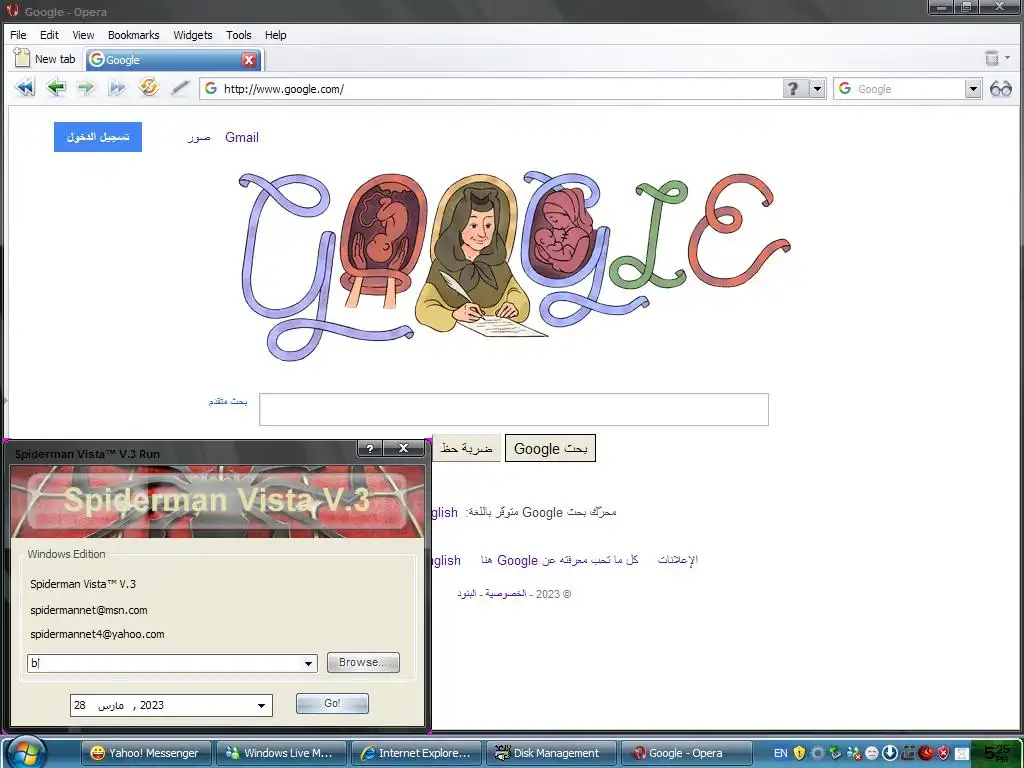Open the closed tabs trash icon
Image resolution: width=1024 pixels, height=768 pixels.
click(x=992, y=58)
